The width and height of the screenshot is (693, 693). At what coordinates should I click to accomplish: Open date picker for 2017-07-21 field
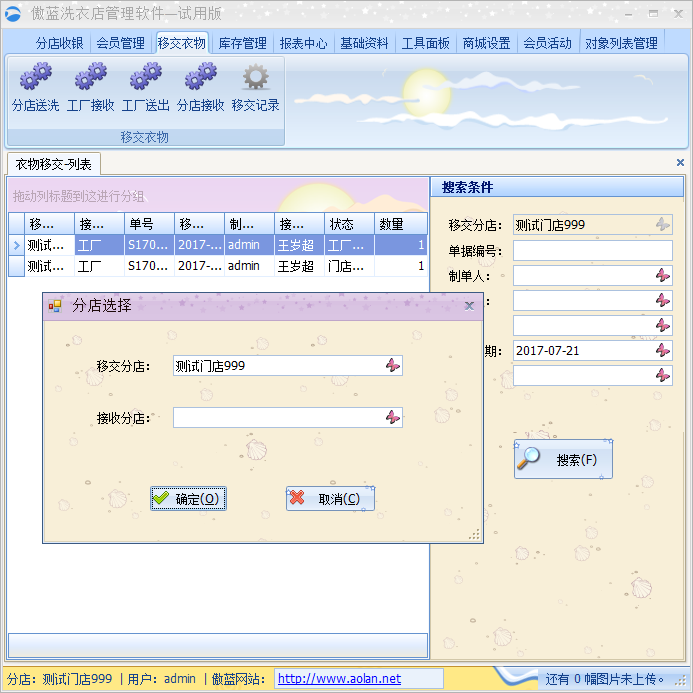[x=663, y=350]
